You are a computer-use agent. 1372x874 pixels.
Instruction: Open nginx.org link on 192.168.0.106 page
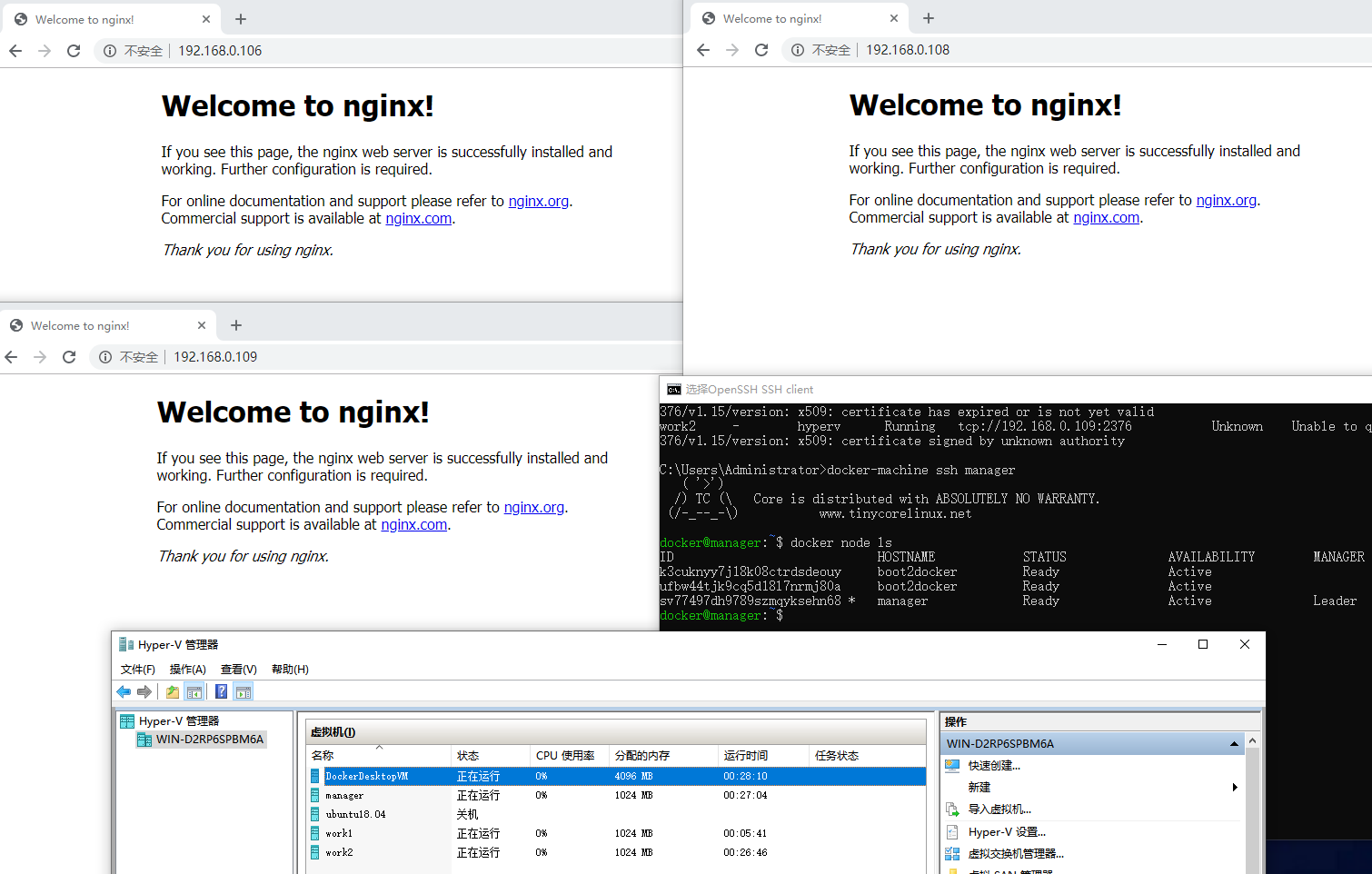[x=539, y=201]
